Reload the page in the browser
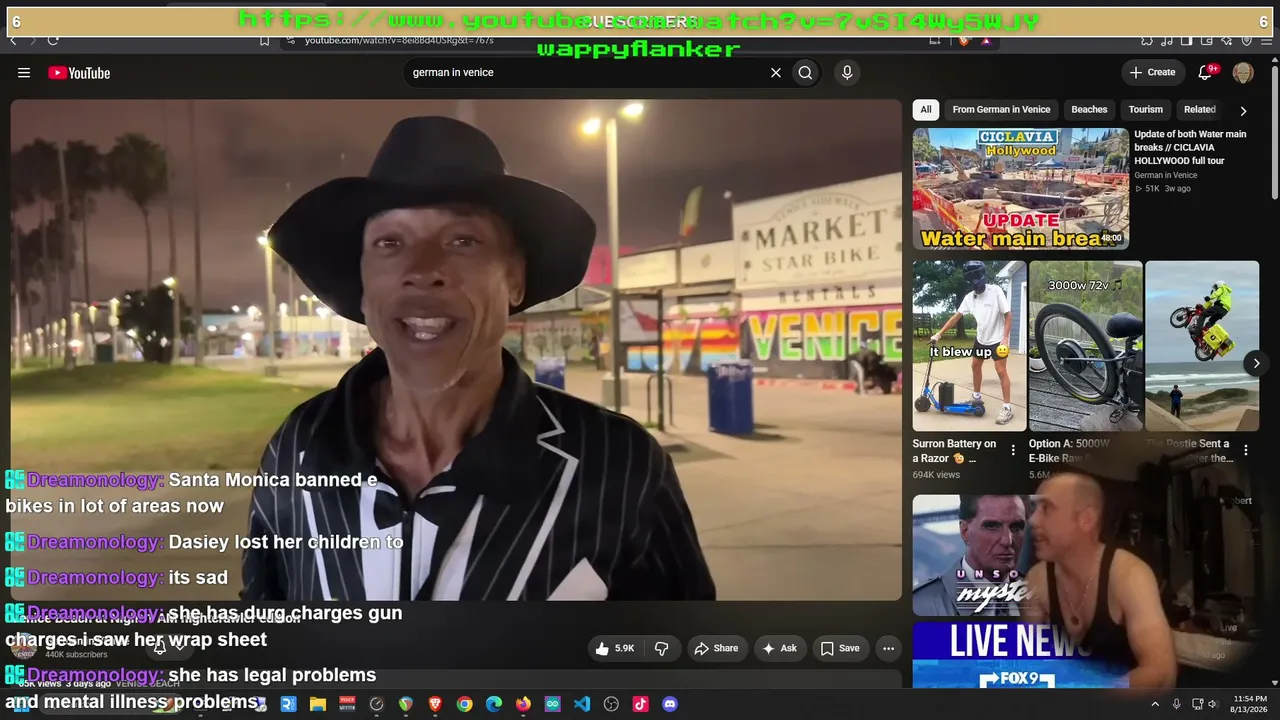Screen dimensions: 1280x720 (x=53, y=41)
